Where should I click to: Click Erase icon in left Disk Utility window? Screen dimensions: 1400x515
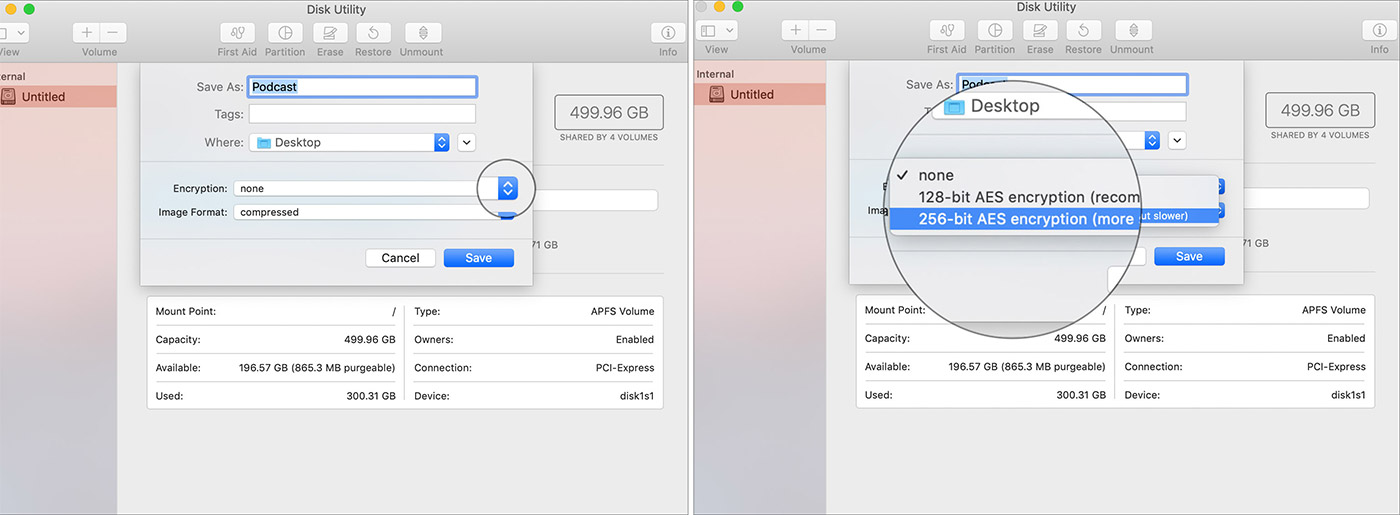330,32
